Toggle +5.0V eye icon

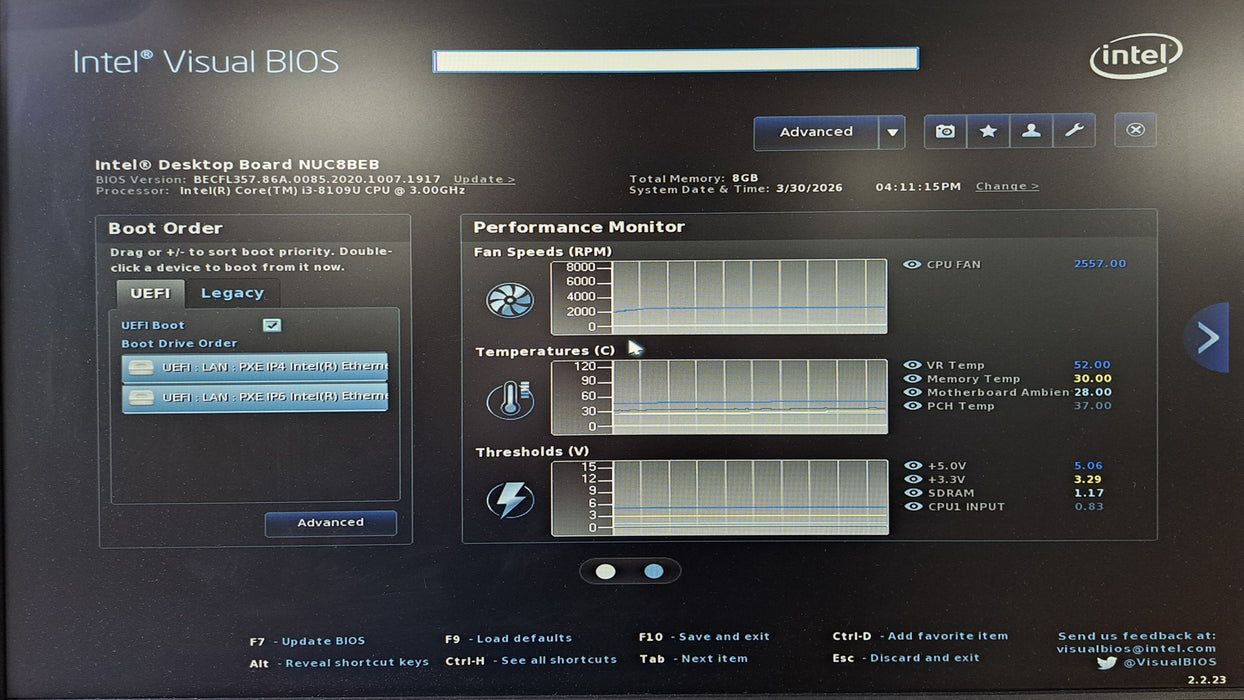tap(912, 466)
